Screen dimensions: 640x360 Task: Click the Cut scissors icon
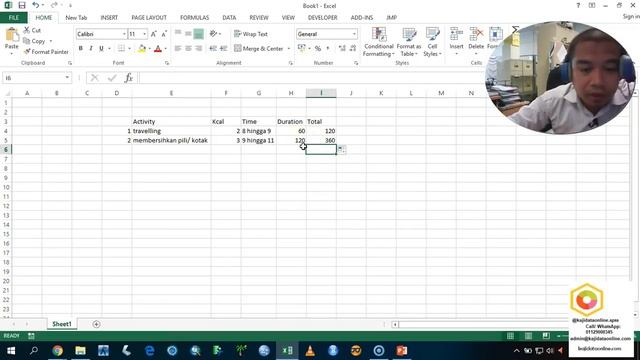[x=27, y=30]
